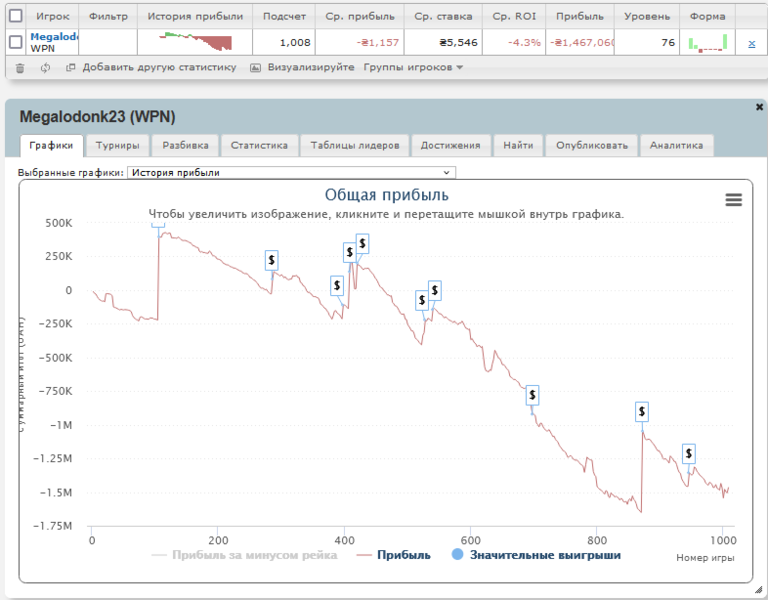Click the Визуализируйте link
768x600 pixels.
pyautogui.click(x=302, y=68)
